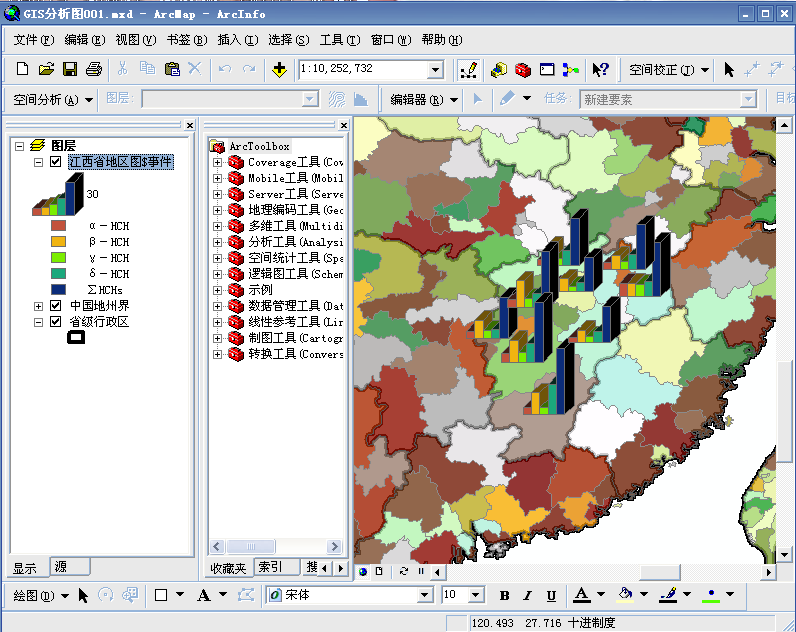The image size is (796, 632).
Task: Click the Open file folder icon
Action: tap(46, 69)
